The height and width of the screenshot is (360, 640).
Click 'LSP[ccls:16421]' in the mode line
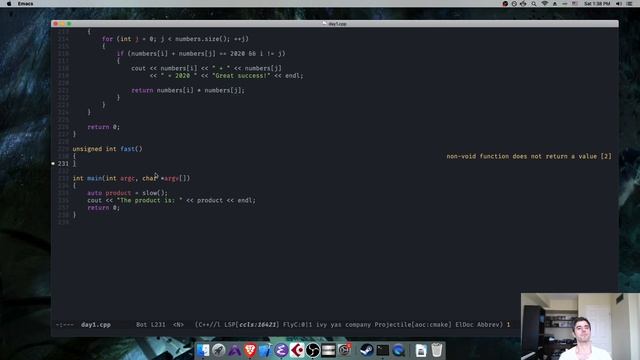pyautogui.click(x=251, y=325)
